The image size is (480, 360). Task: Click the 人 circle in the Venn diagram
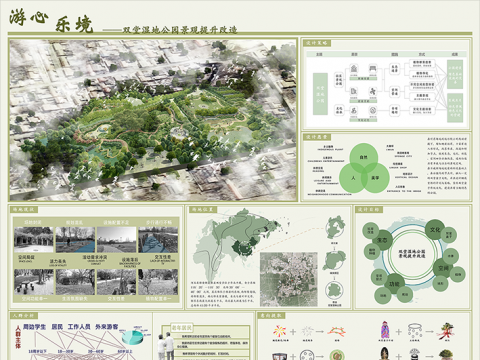353,178
